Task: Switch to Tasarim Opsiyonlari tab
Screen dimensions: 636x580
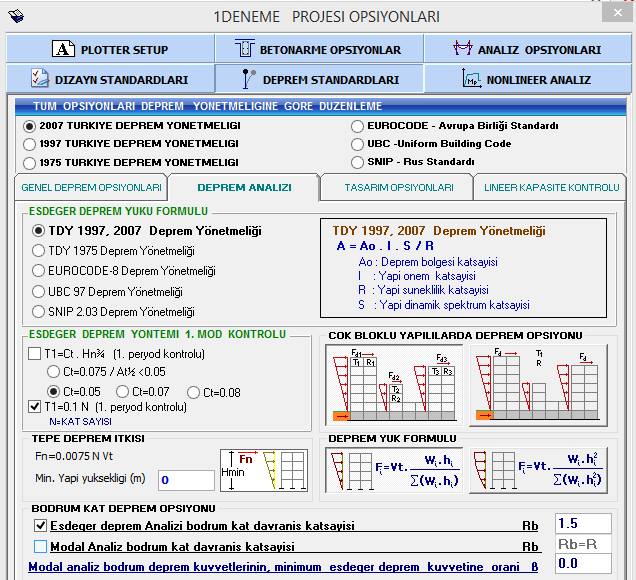Action: click(x=398, y=187)
